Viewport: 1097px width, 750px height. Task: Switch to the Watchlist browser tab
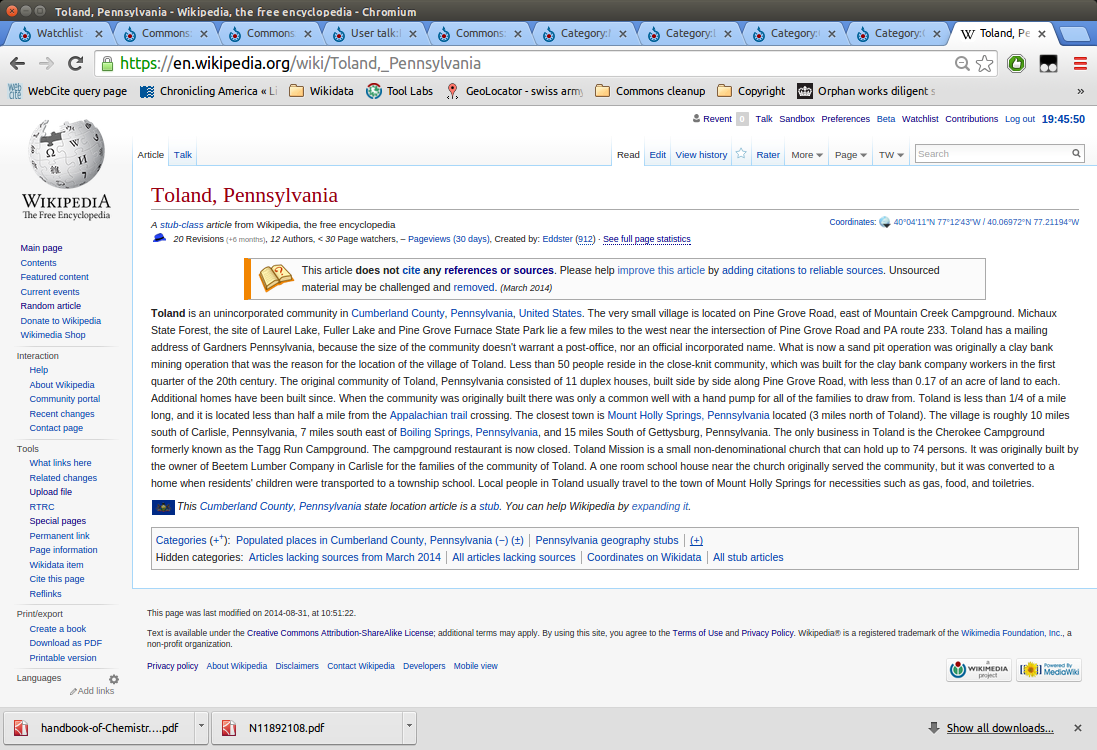pos(60,33)
